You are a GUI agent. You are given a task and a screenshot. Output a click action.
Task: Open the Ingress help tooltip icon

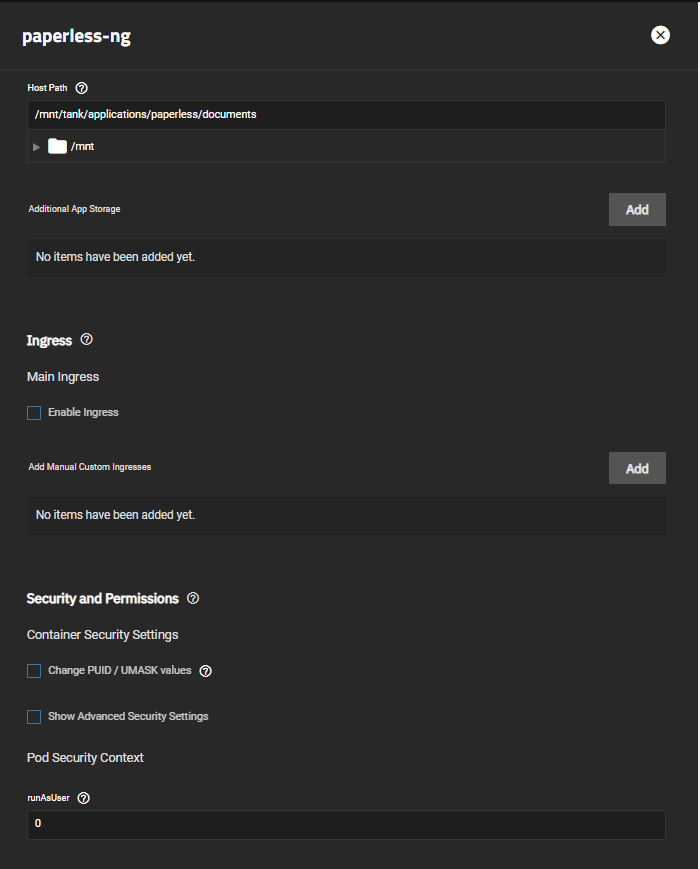pos(86,339)
